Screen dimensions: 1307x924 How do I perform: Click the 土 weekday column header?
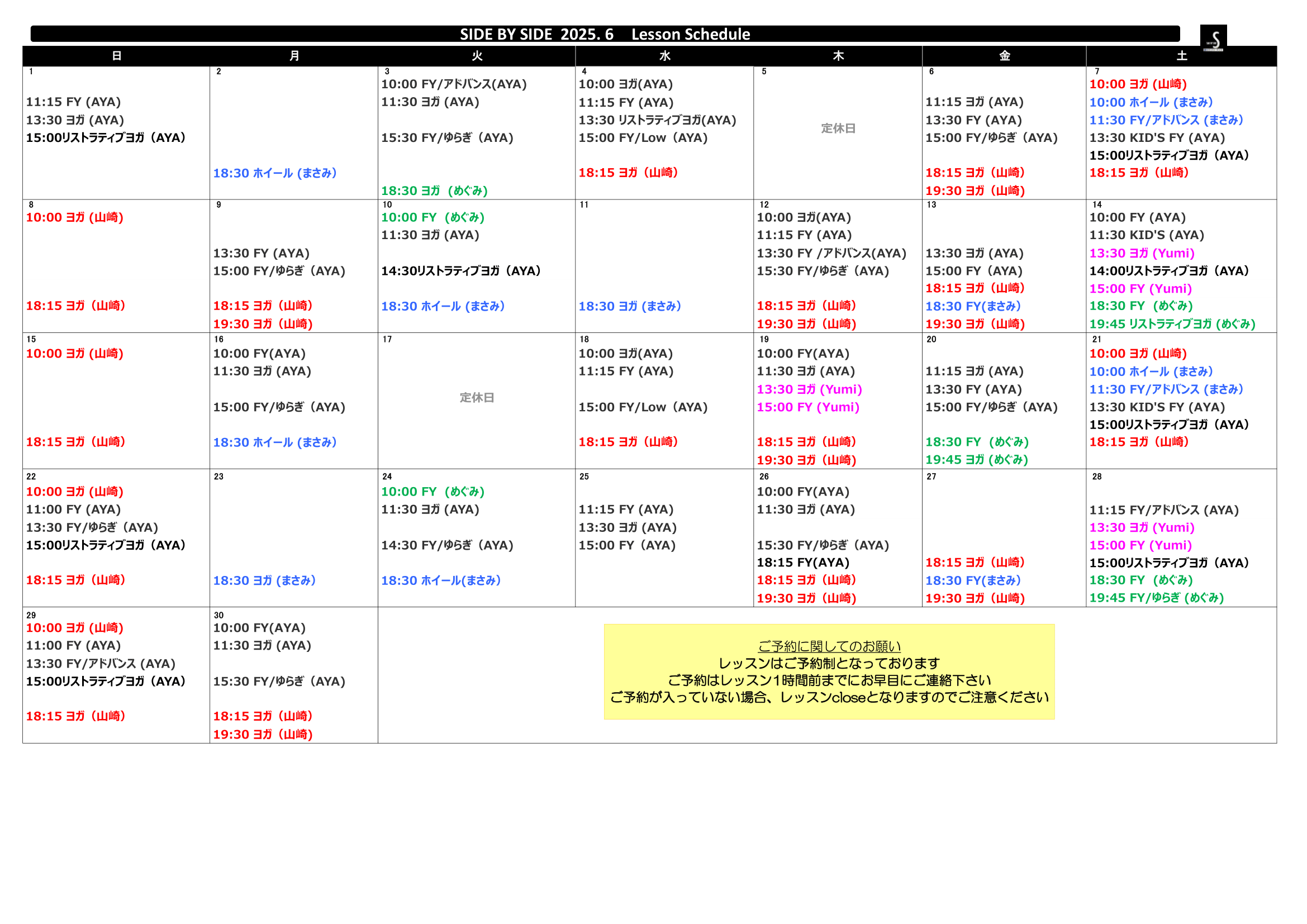pyautogui.click(x=1182, y=56)
